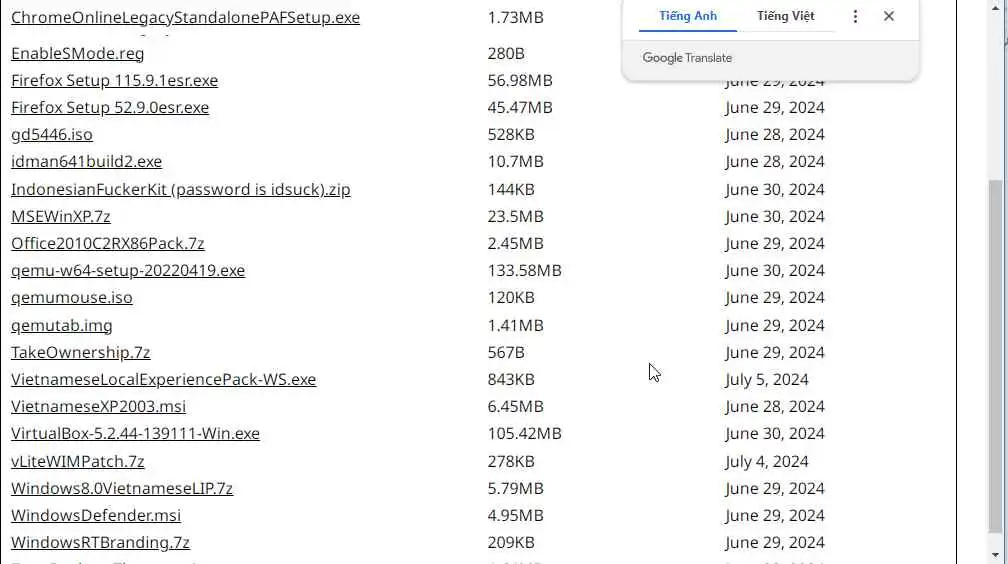This screenshot has height=564, width=1008.
Task: Click the MSEWinXP.7z link
Action: (60, 216)
